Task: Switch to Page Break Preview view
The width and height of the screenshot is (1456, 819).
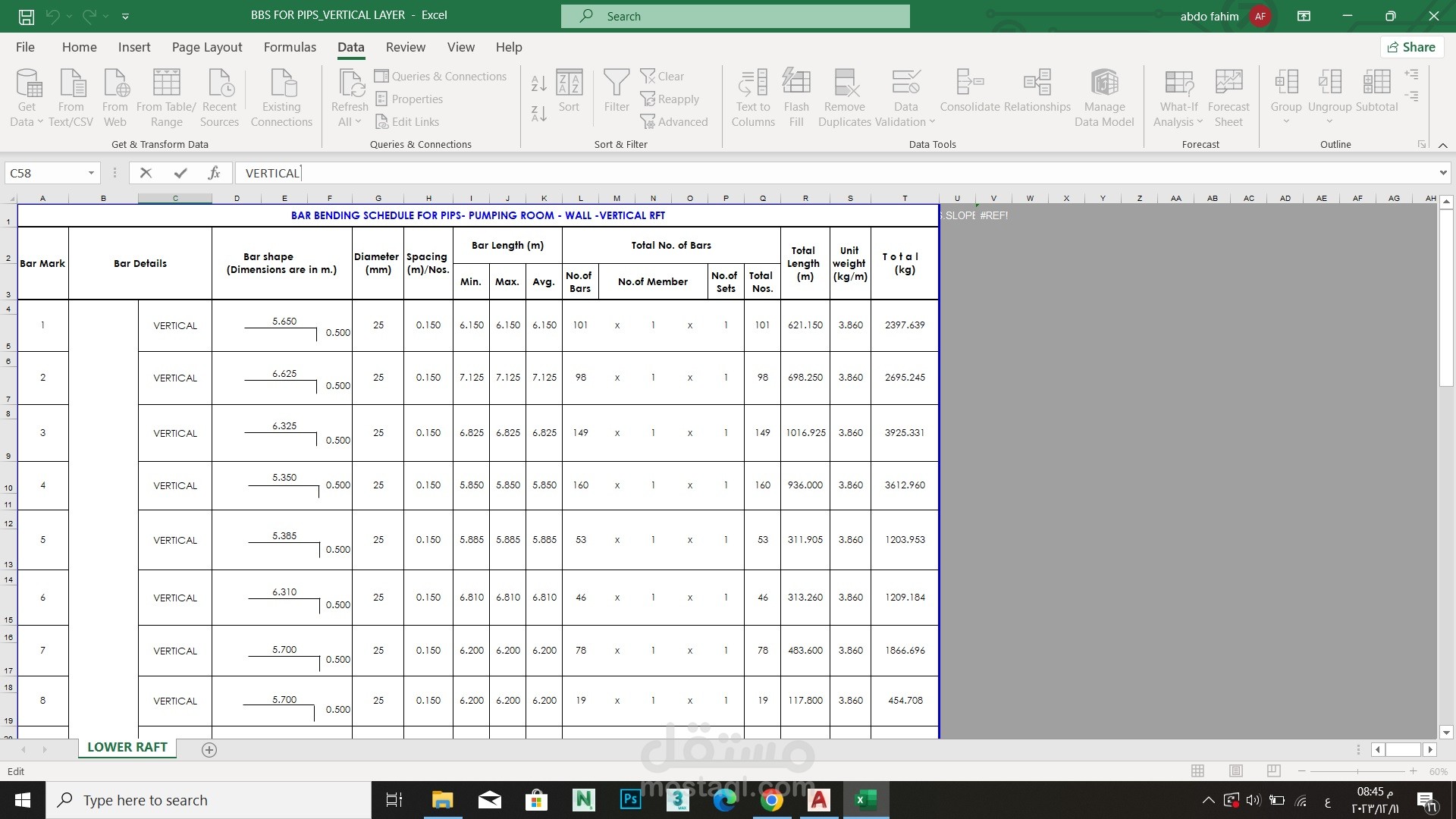Action: [1274, 771]
